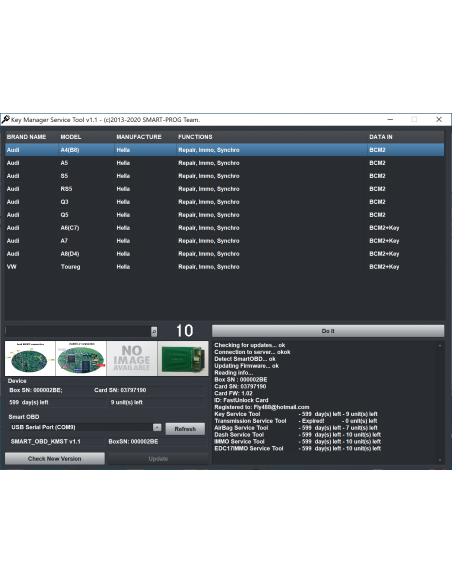Click the search magnifier icon

click(154, 331)
